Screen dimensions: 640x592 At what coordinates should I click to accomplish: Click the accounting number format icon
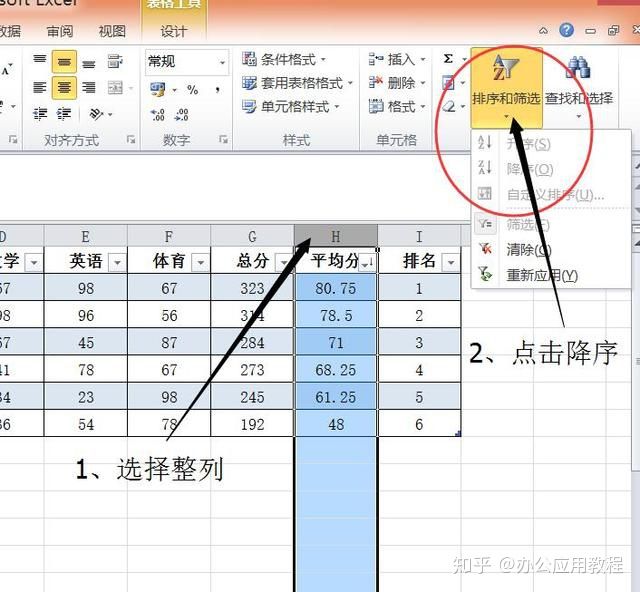click(x=158, y=89)
